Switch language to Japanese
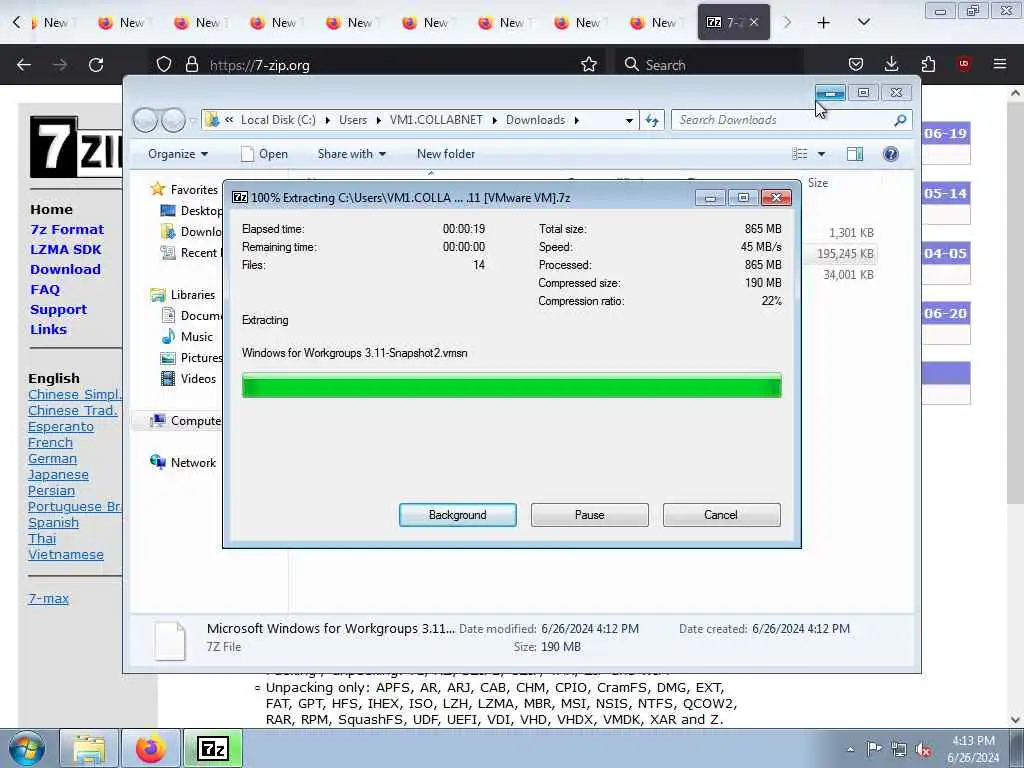This screenshot has height=768, width=1024. point(58,475)
